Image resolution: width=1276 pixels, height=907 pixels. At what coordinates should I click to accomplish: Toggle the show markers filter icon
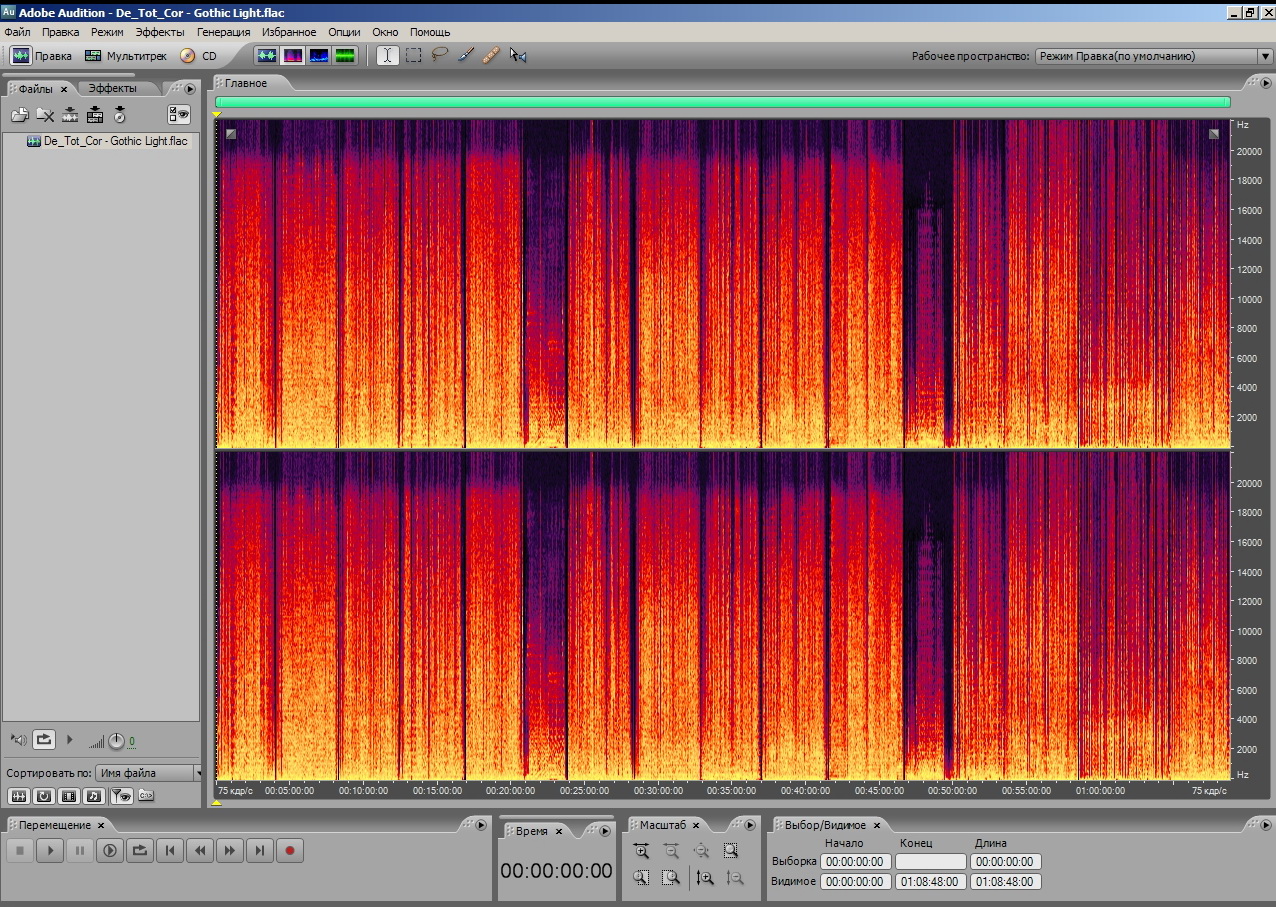click(121, 796)
